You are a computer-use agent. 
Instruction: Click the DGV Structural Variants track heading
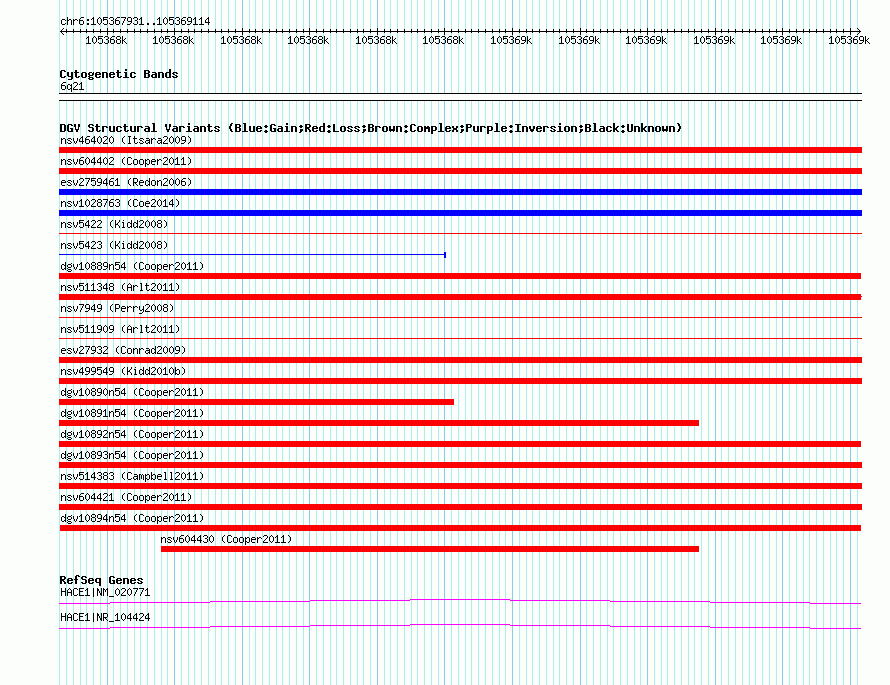click(x=371, y=128)
